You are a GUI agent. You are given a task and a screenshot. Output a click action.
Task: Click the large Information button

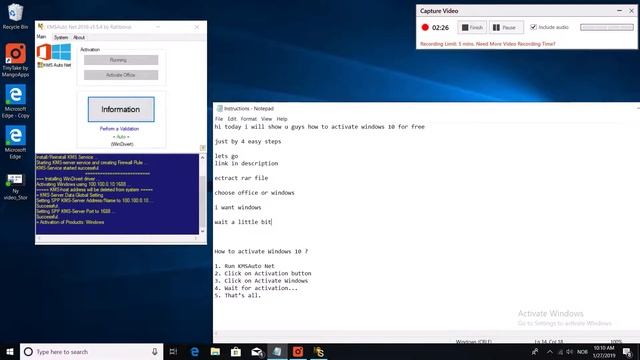pos(121,109)
